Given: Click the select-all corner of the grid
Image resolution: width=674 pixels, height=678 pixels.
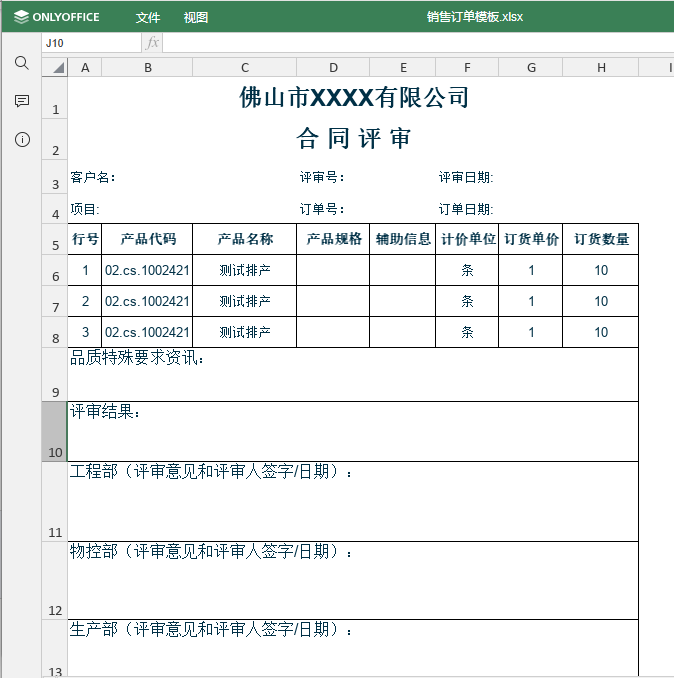Looking at the screenshot, I should 55,67.
